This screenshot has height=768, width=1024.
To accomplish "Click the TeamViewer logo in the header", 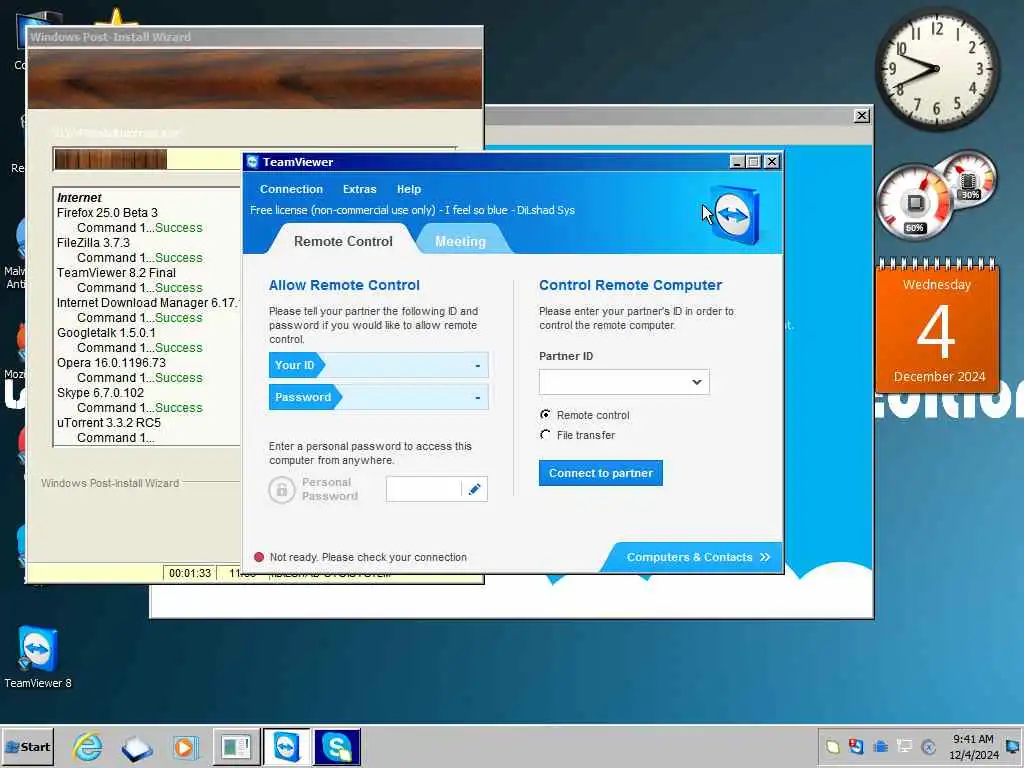I will point(735,215).
